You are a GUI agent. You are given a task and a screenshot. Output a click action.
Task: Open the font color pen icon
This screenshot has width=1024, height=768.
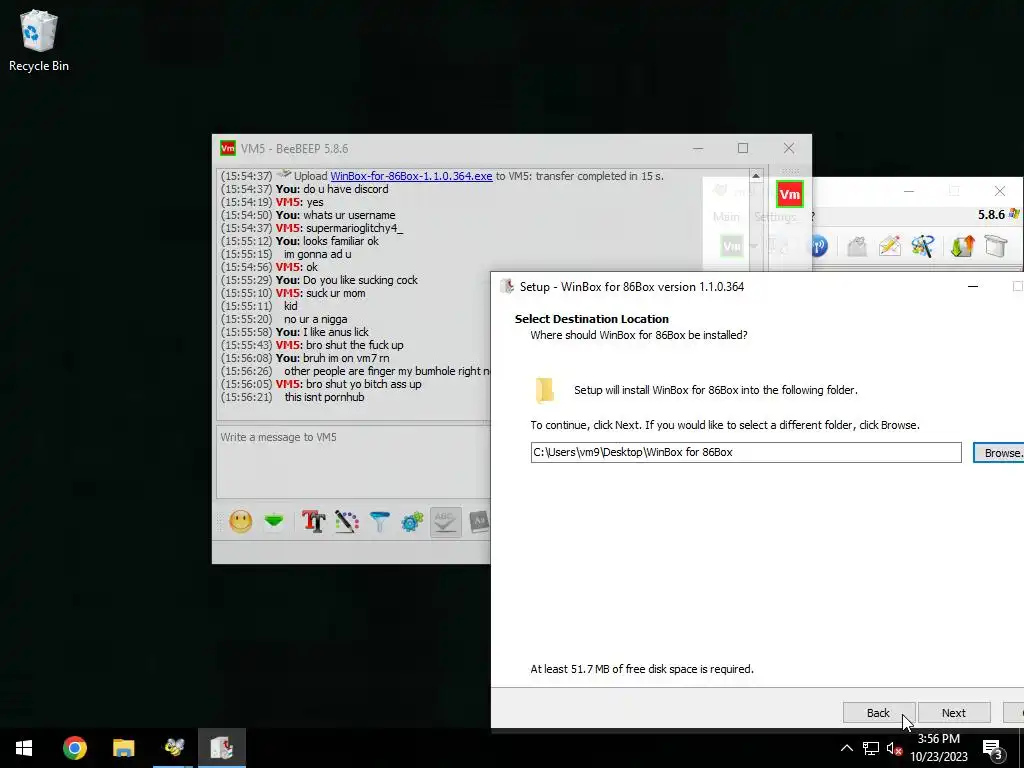[x=347, y=521]
